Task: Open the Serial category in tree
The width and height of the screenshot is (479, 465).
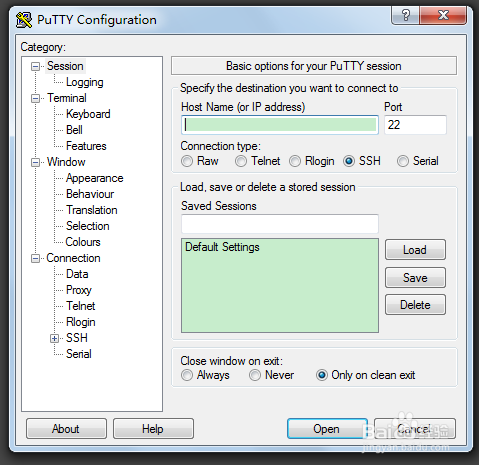Action: 79,354
